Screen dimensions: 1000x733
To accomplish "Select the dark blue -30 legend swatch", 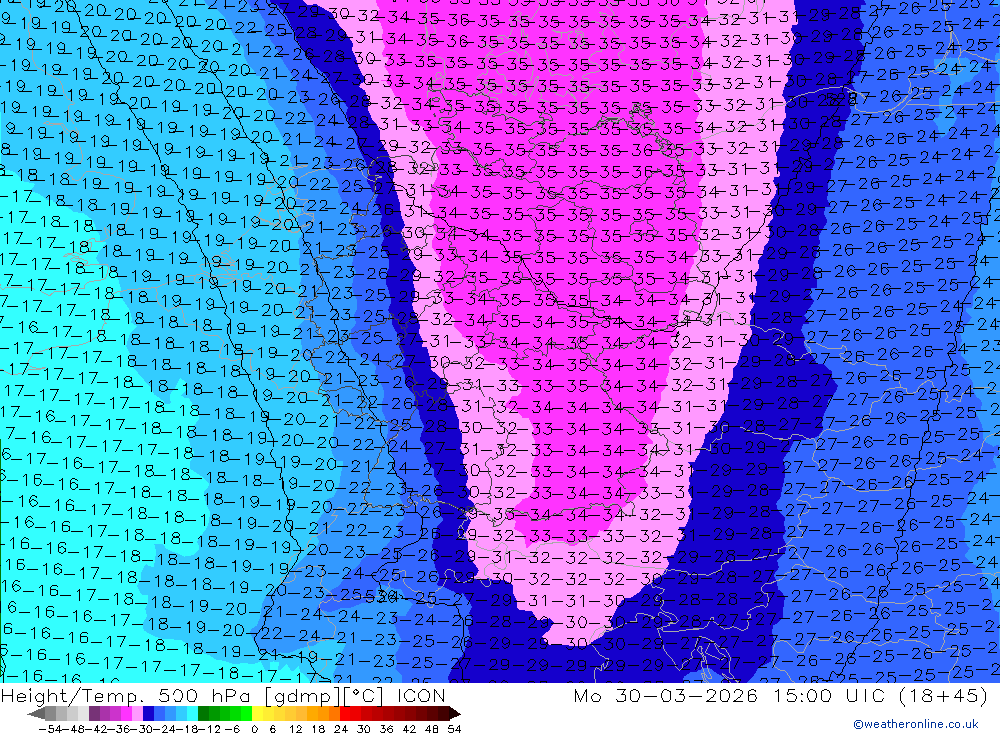I will 148,713.
